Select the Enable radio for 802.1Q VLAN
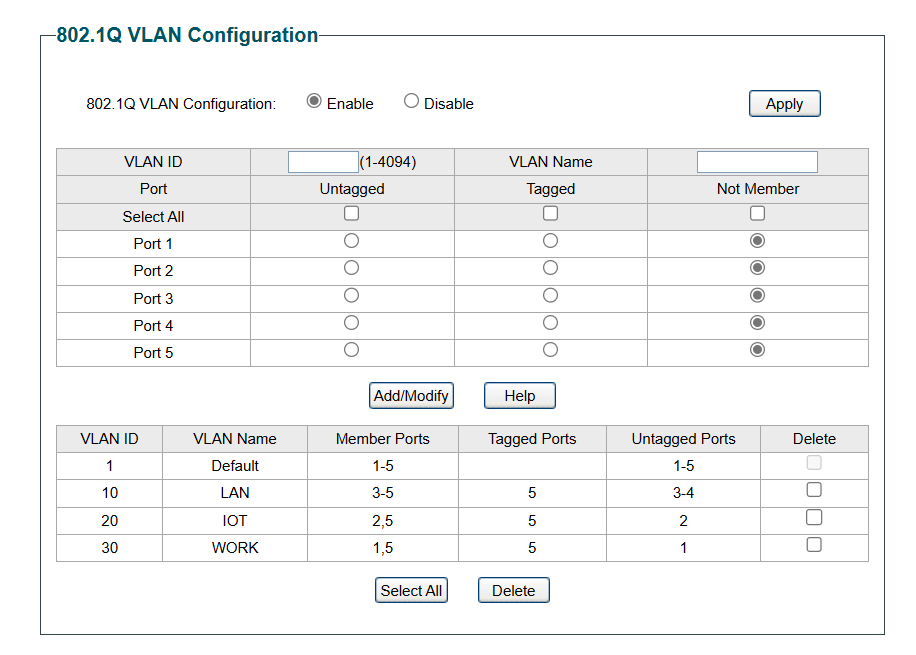The height and width of the screenshot is (655, 916). 314,101
